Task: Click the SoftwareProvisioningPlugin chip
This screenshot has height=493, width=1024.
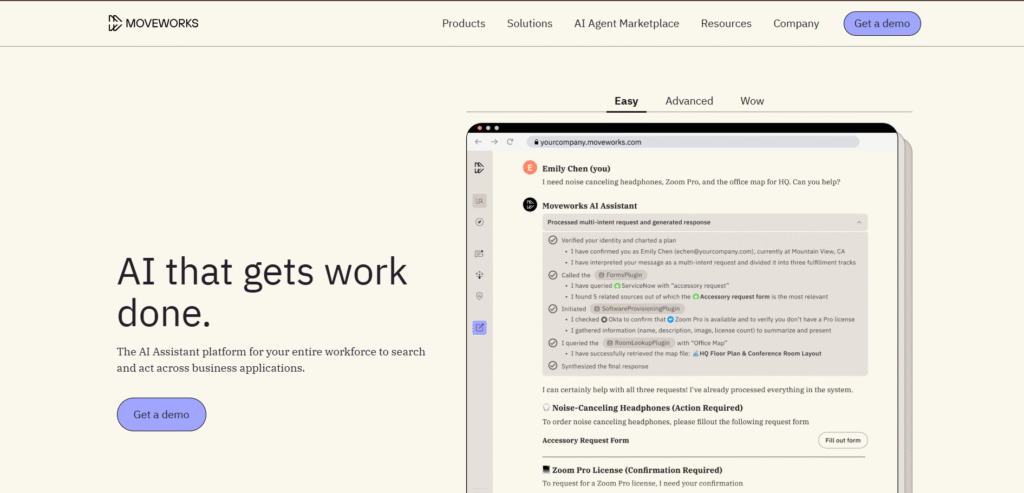Action: [x=637, y=308]
